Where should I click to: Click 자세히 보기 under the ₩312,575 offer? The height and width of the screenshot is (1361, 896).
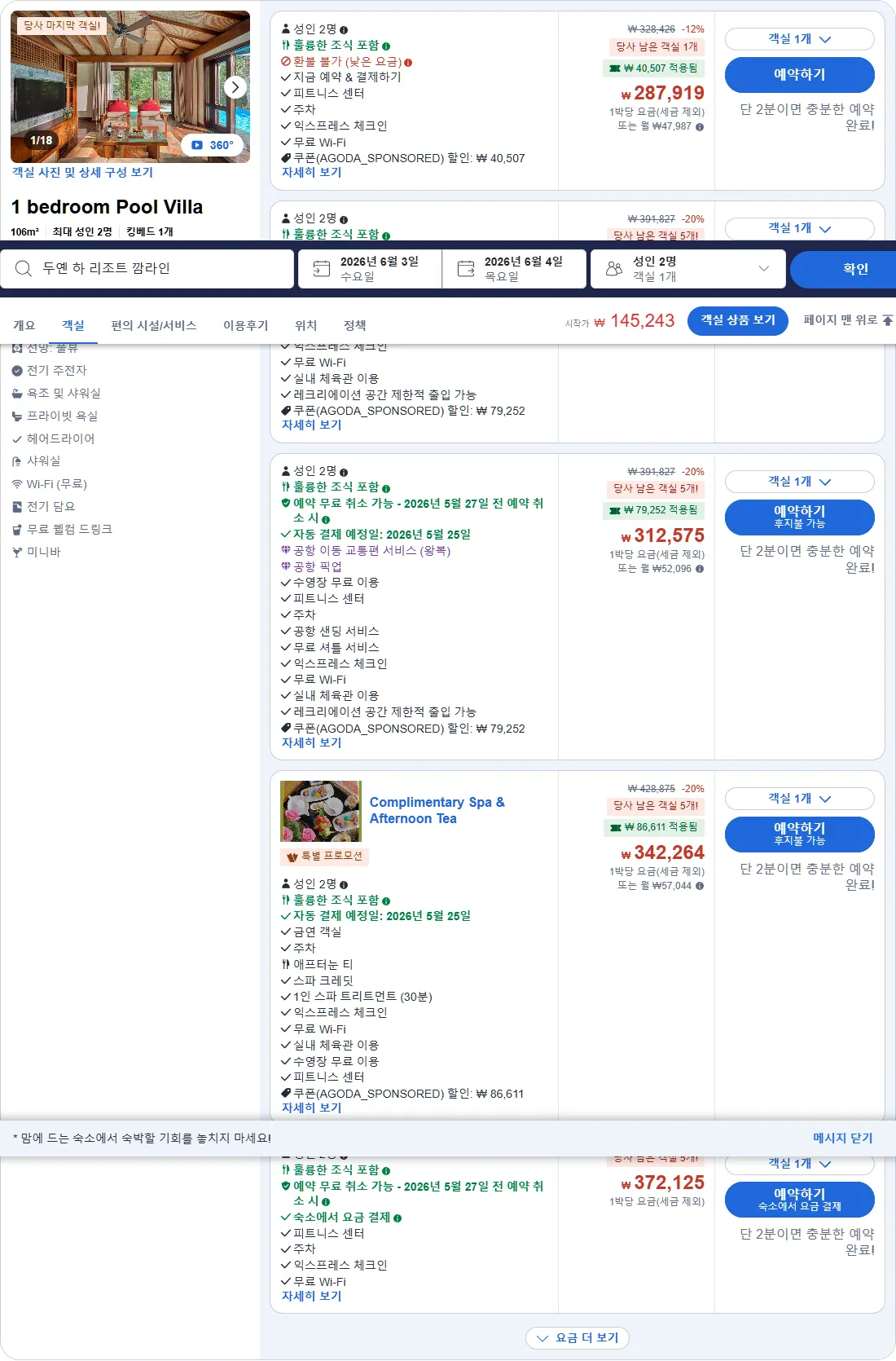click(x=311, y=743)
